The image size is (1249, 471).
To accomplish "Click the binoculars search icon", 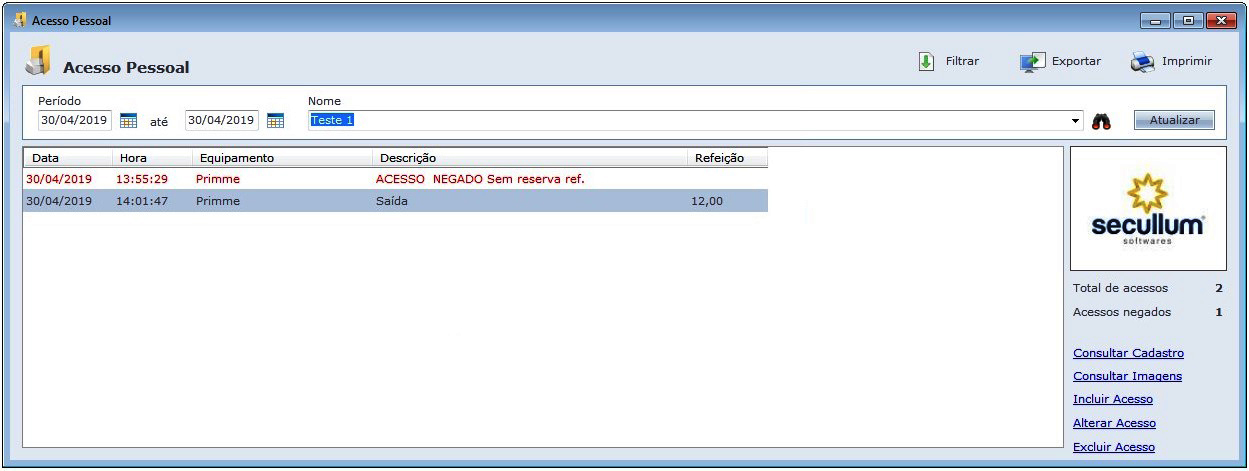I will tap(1102, 121).
